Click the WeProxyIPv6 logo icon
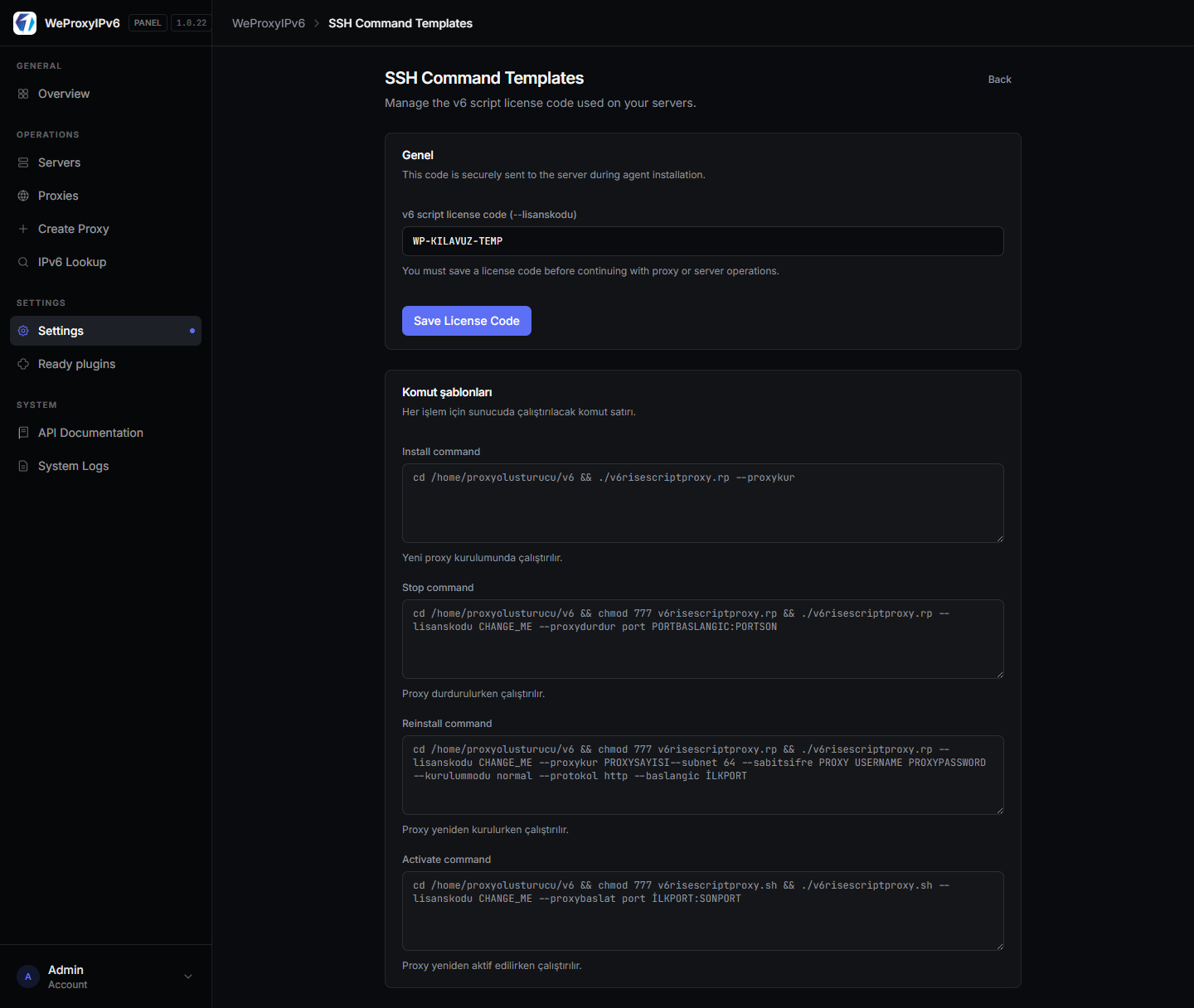Image resolution: width=1194 pixels, height=1008 pixels. pos(25,23)
